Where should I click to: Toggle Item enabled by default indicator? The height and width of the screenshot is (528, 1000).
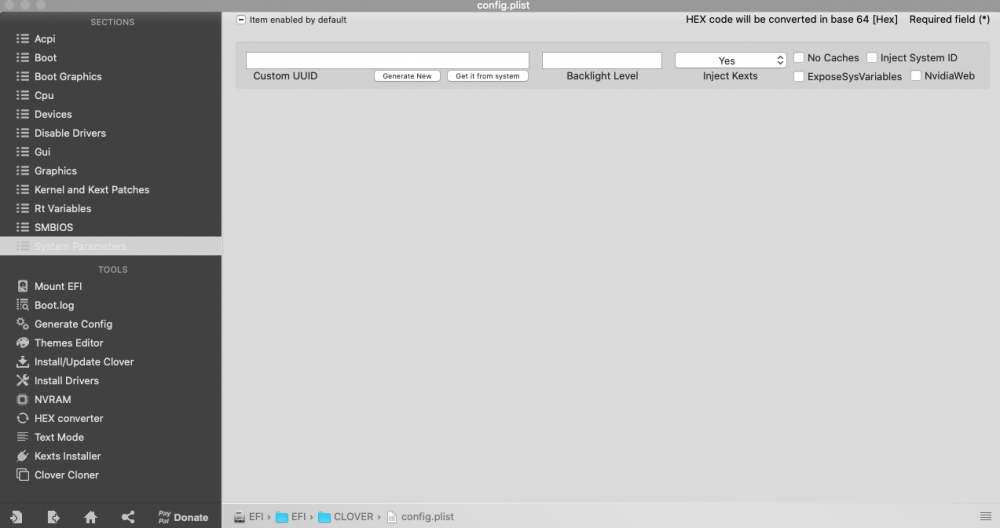click(241, 20)
